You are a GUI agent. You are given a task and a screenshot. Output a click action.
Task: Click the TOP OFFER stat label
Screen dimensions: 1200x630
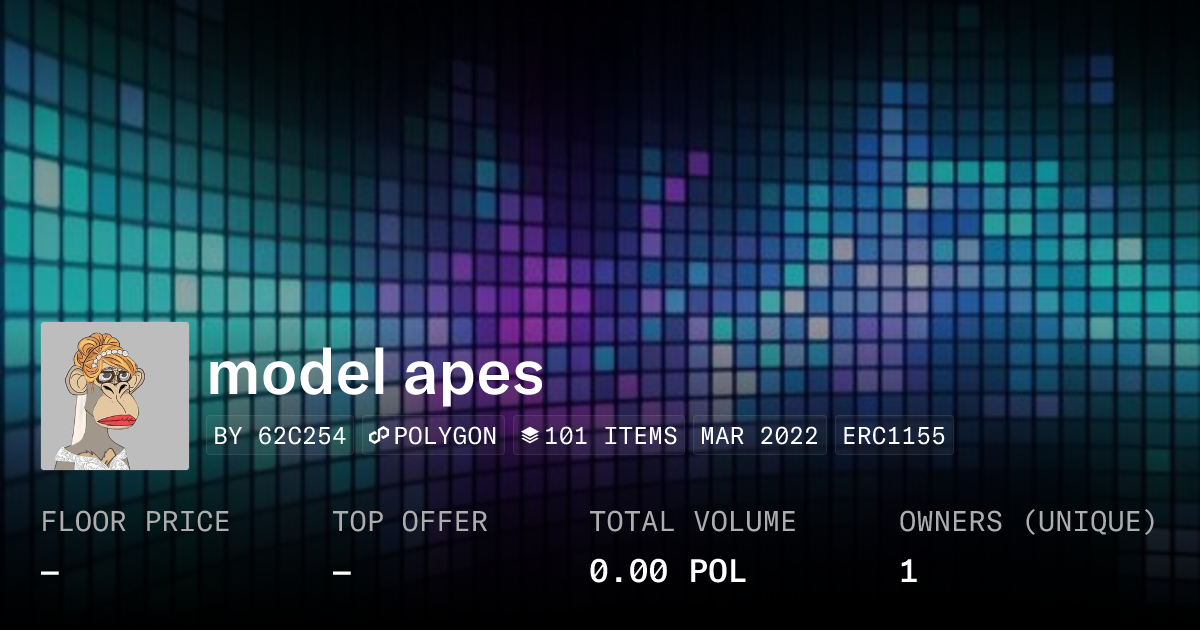[411, 521]
